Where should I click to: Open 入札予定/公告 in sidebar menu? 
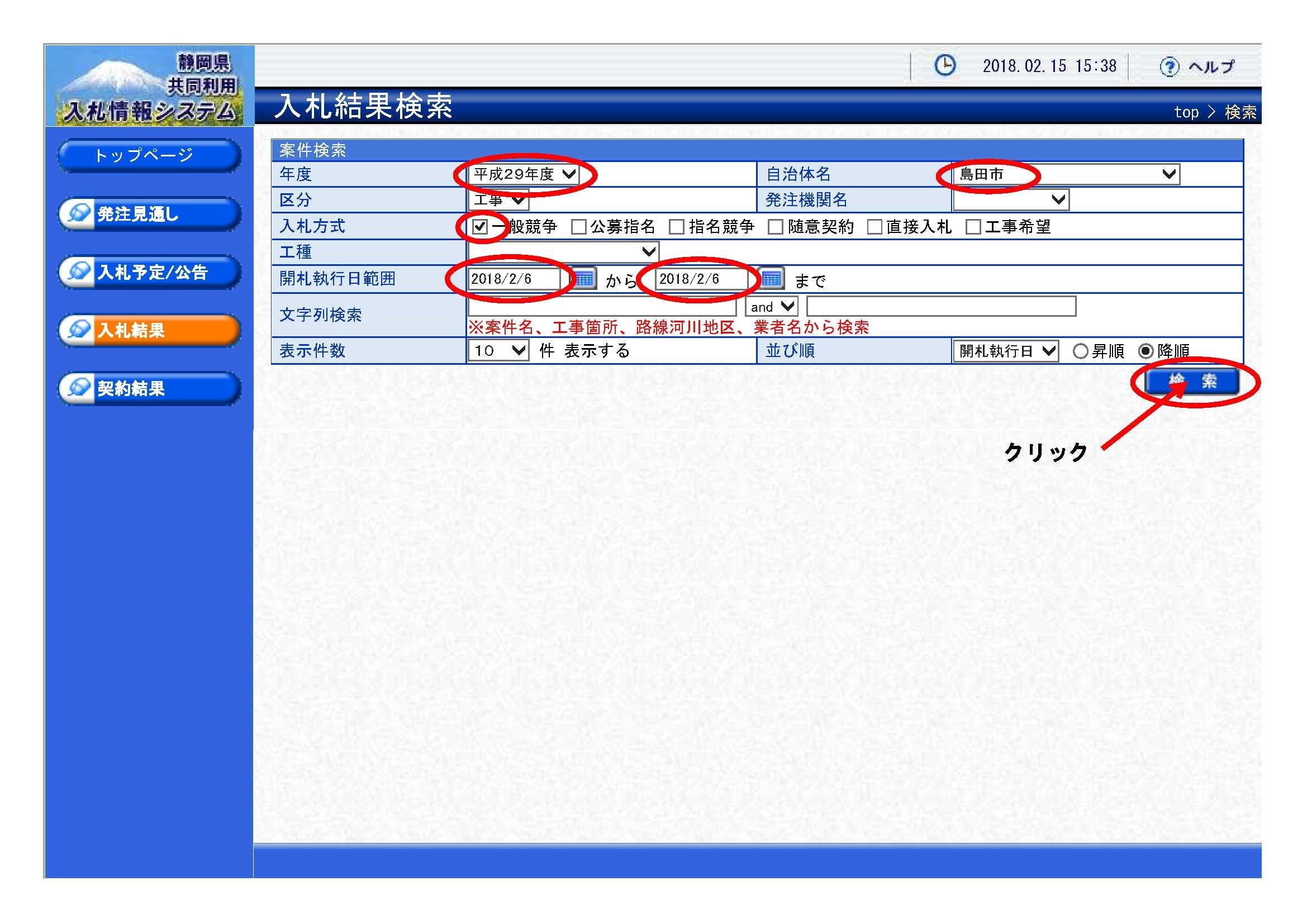click(149, 272)
